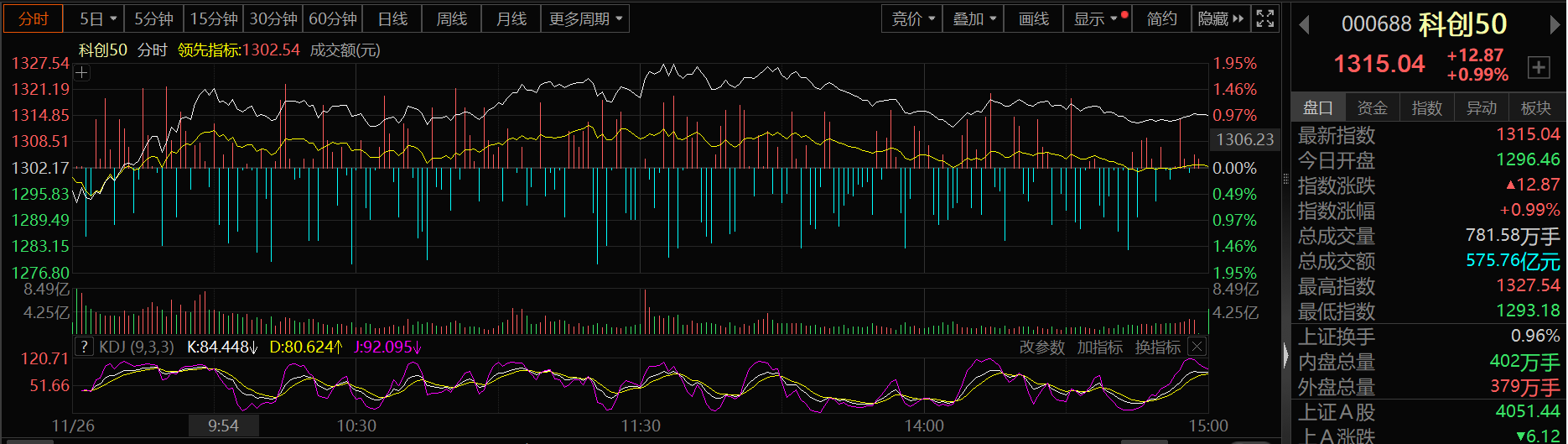This screenshot has height=444, width=1568.
Task: Enable 画线 drawing mode
Action: 1033,18
